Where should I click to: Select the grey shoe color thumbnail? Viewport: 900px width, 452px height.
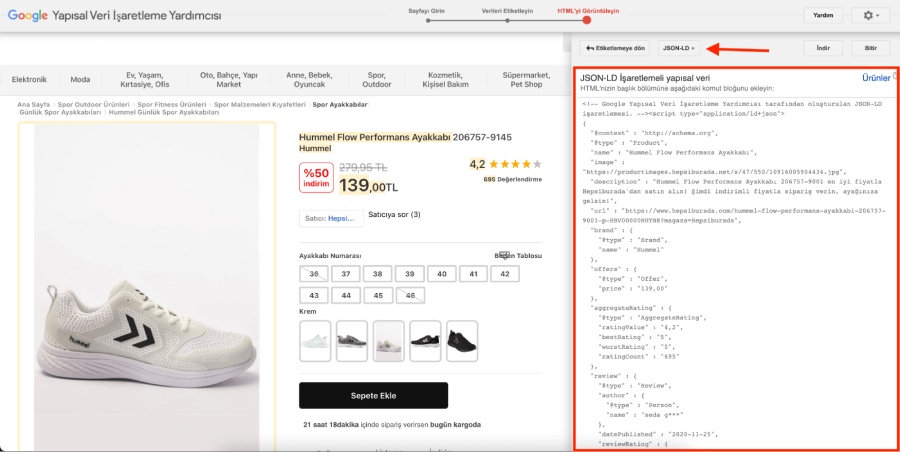[351, 340]
